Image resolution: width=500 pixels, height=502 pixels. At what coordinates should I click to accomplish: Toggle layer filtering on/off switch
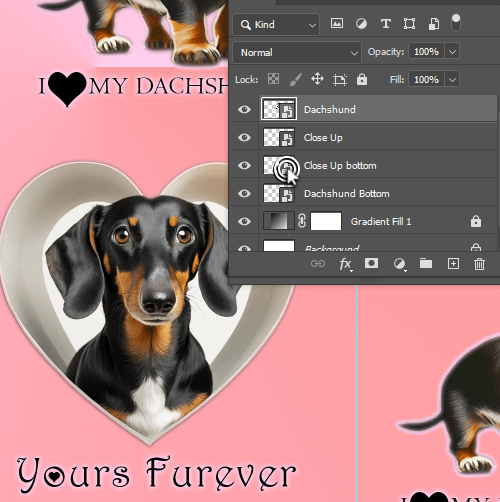(x=456, y=23)
